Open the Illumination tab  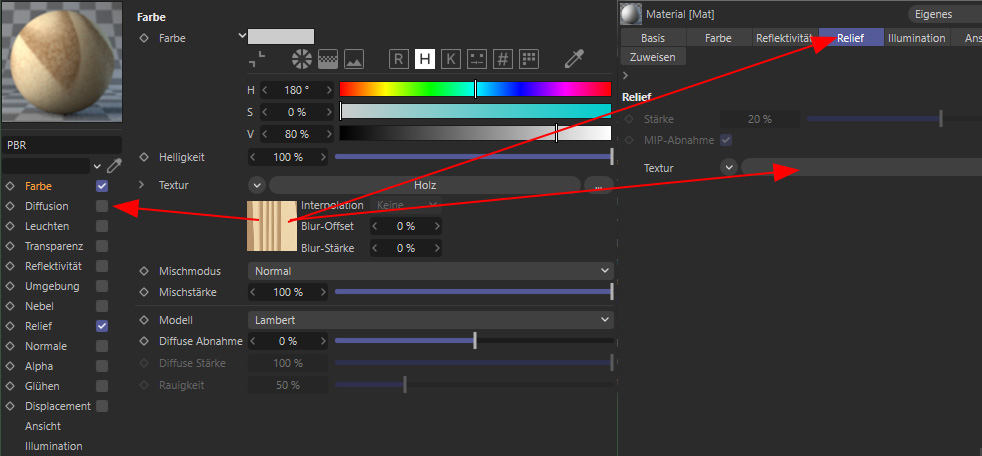tap(917, 38)
